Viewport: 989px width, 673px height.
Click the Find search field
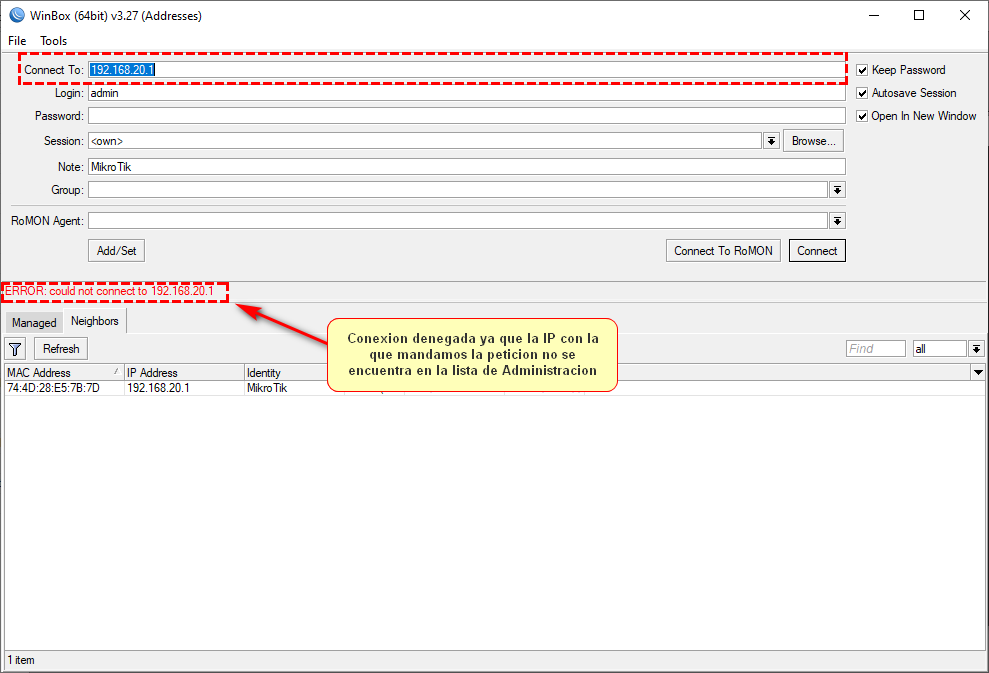pos(875,349)
